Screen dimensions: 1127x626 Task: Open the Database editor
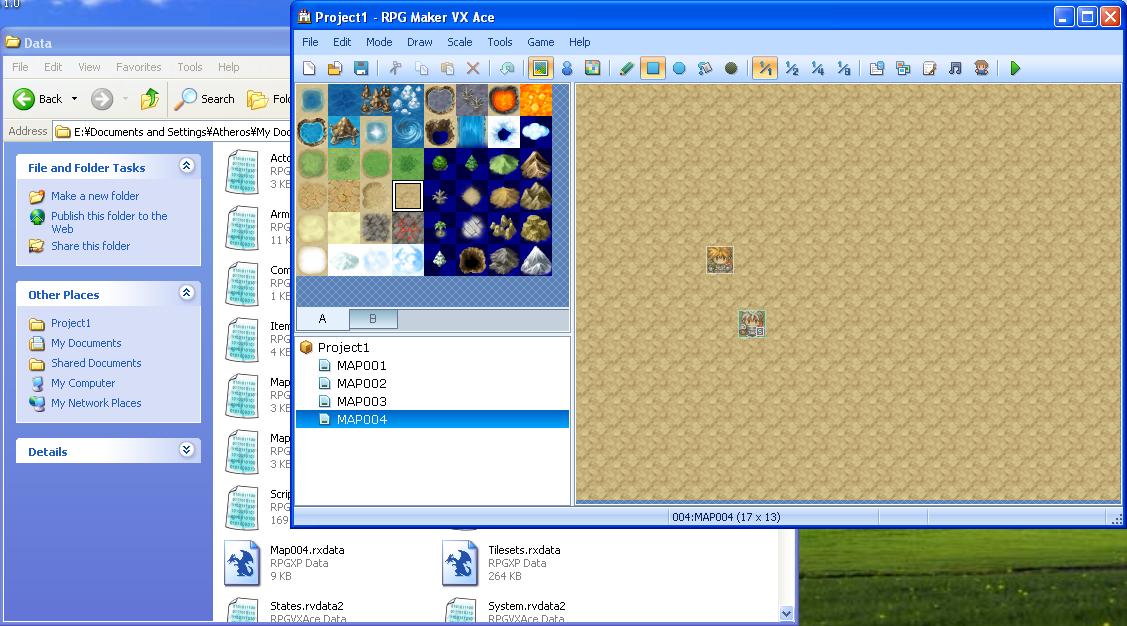(x=877, y=68)
